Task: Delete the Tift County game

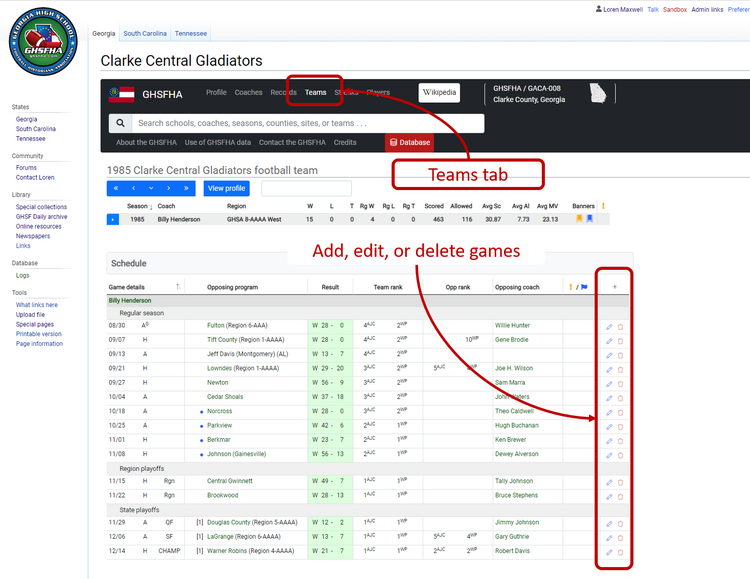Action: [x=620, y=341]
